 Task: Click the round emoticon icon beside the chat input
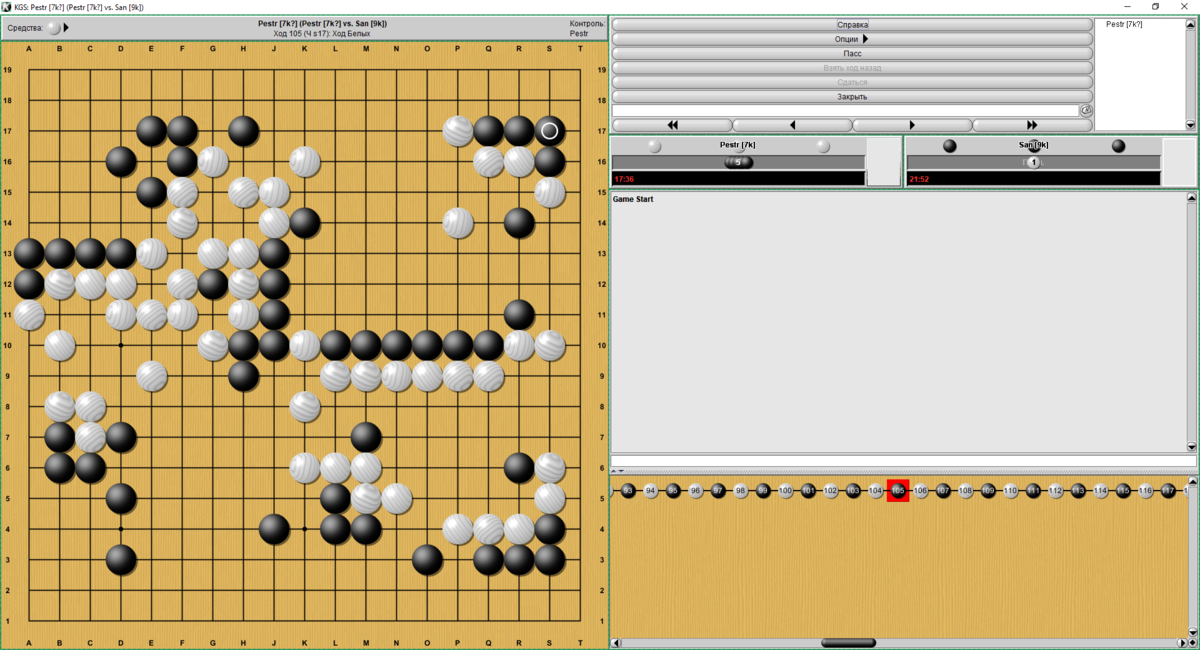1085,111
